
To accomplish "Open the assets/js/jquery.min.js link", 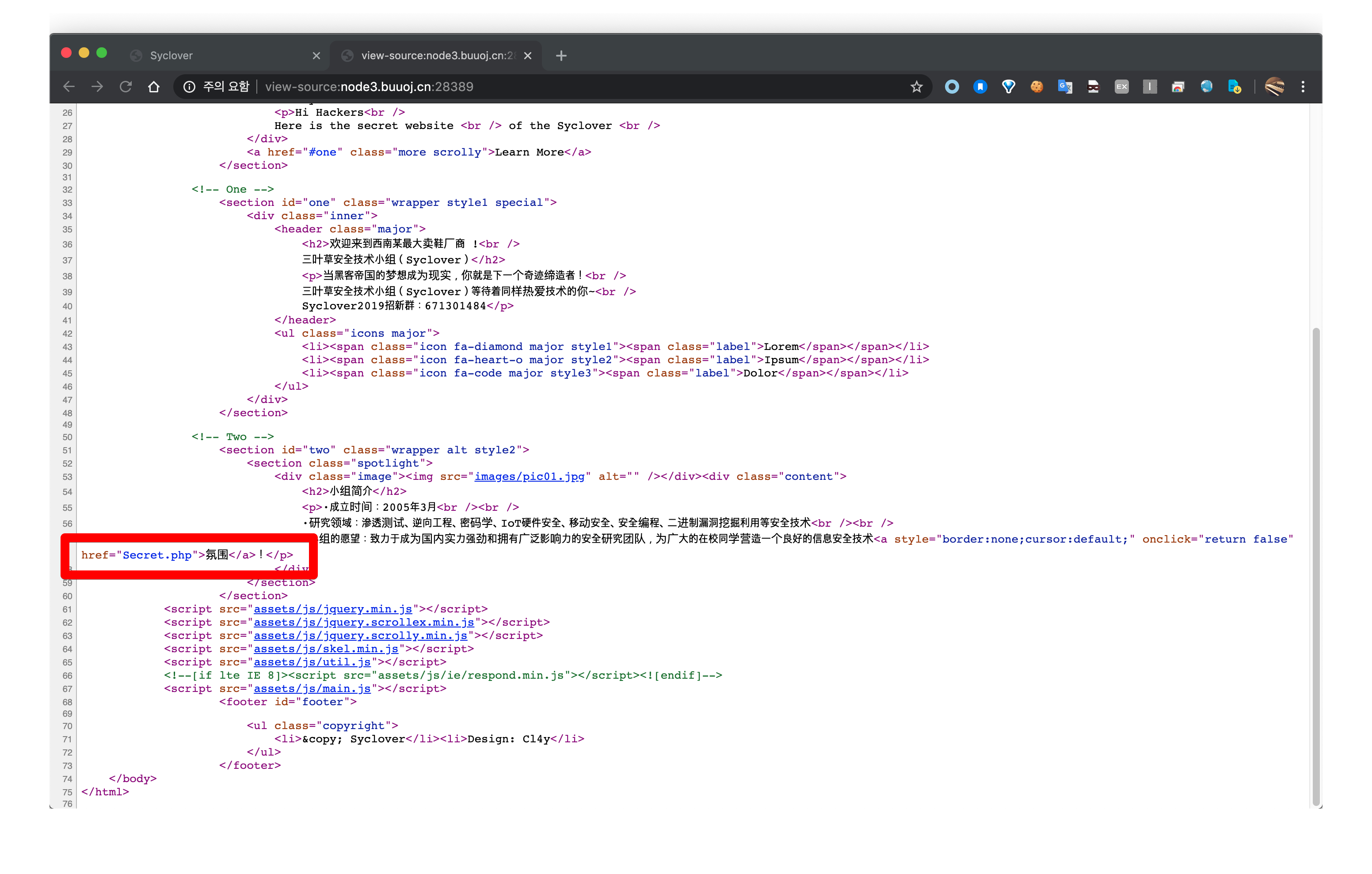I will pos(332,609).
